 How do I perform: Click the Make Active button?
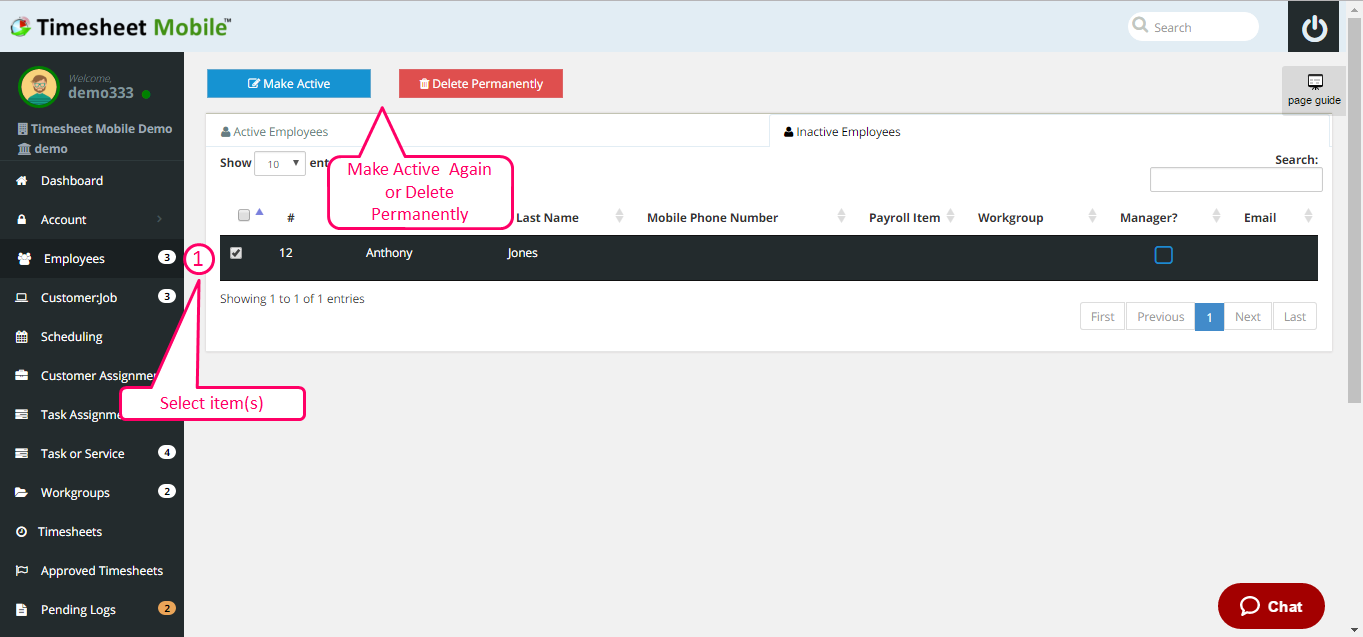click(289, 84)
